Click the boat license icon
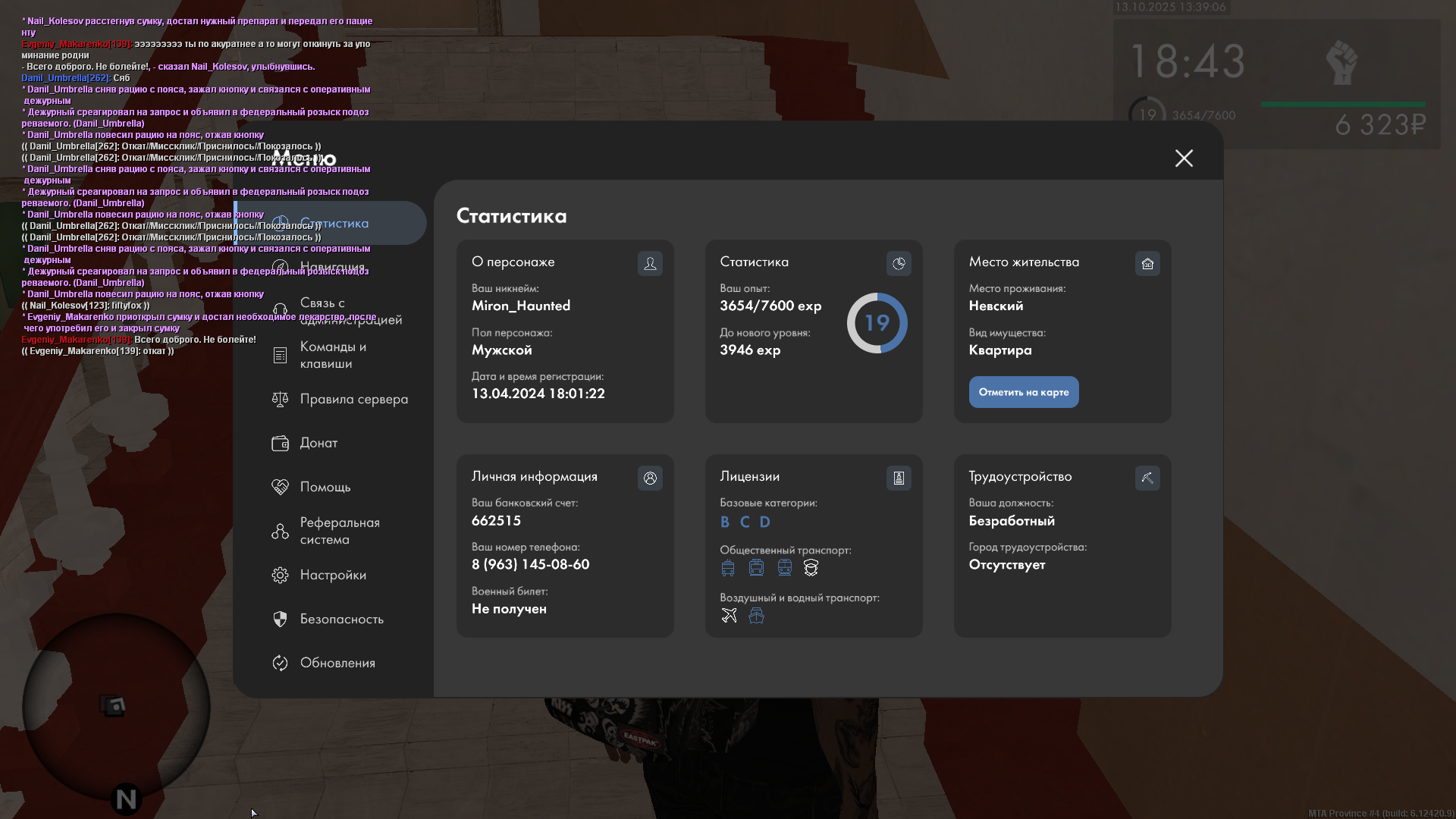 (756, 616)
